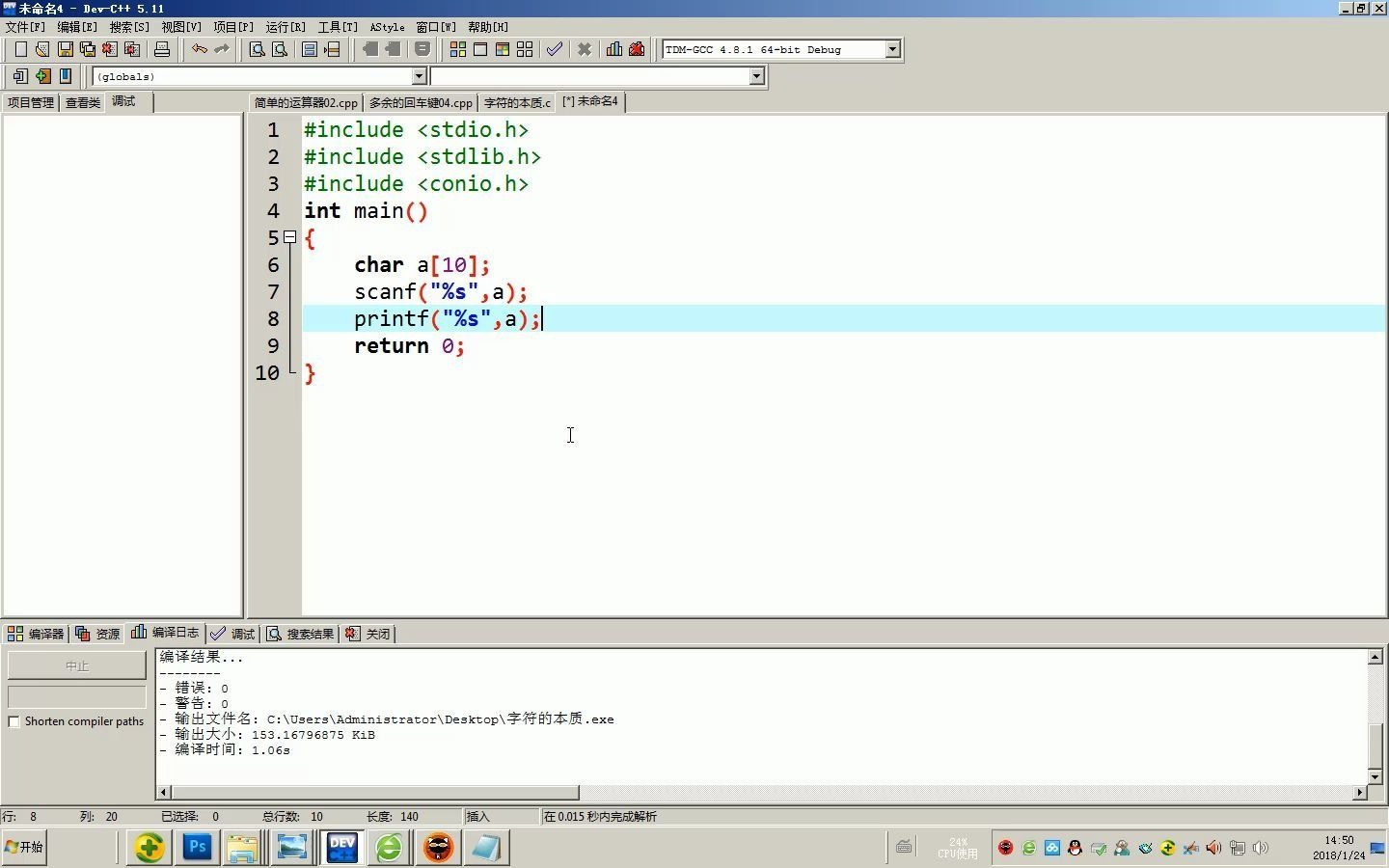The height and width of the screenshot is (868, 1389).
Task: Click compile log scrollbar up arrow
Action: pos(1375,657)
